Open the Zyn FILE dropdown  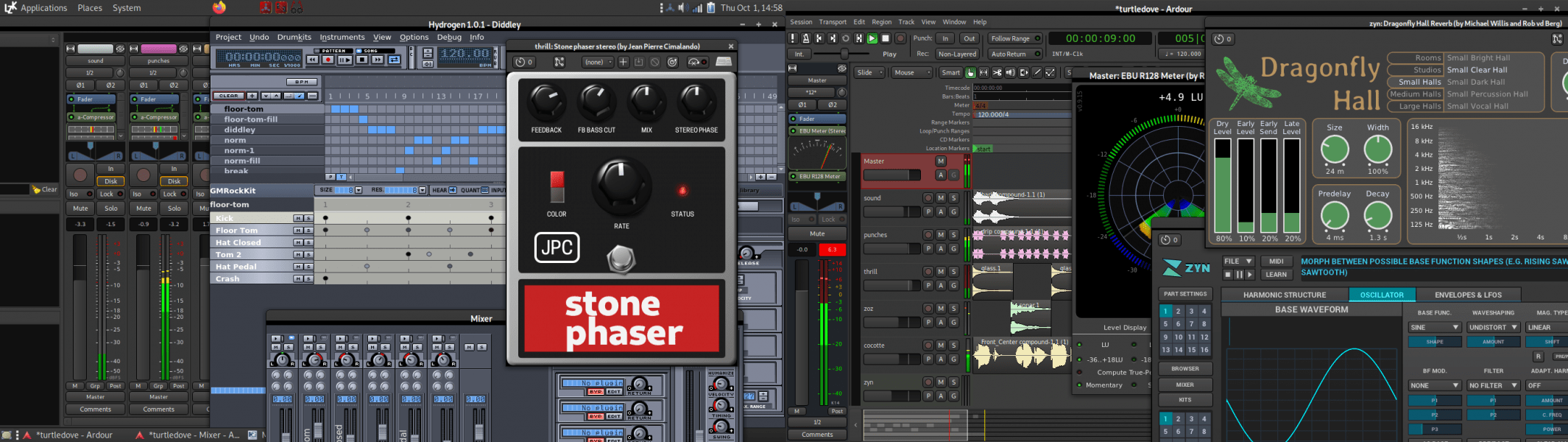tap(1238, 262)
